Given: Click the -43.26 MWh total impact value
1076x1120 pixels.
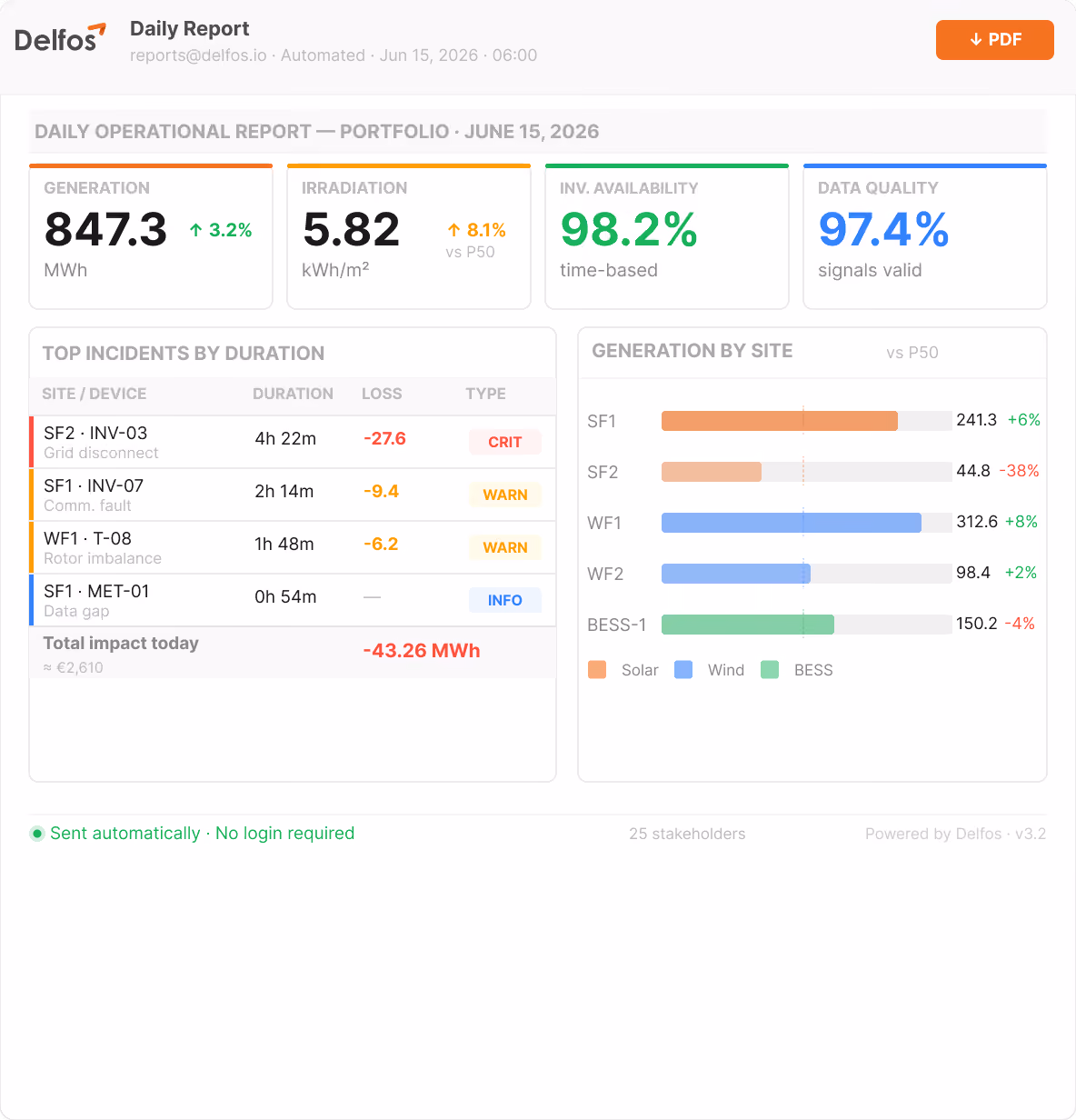Looking at the screenshot, I should 422,651.
